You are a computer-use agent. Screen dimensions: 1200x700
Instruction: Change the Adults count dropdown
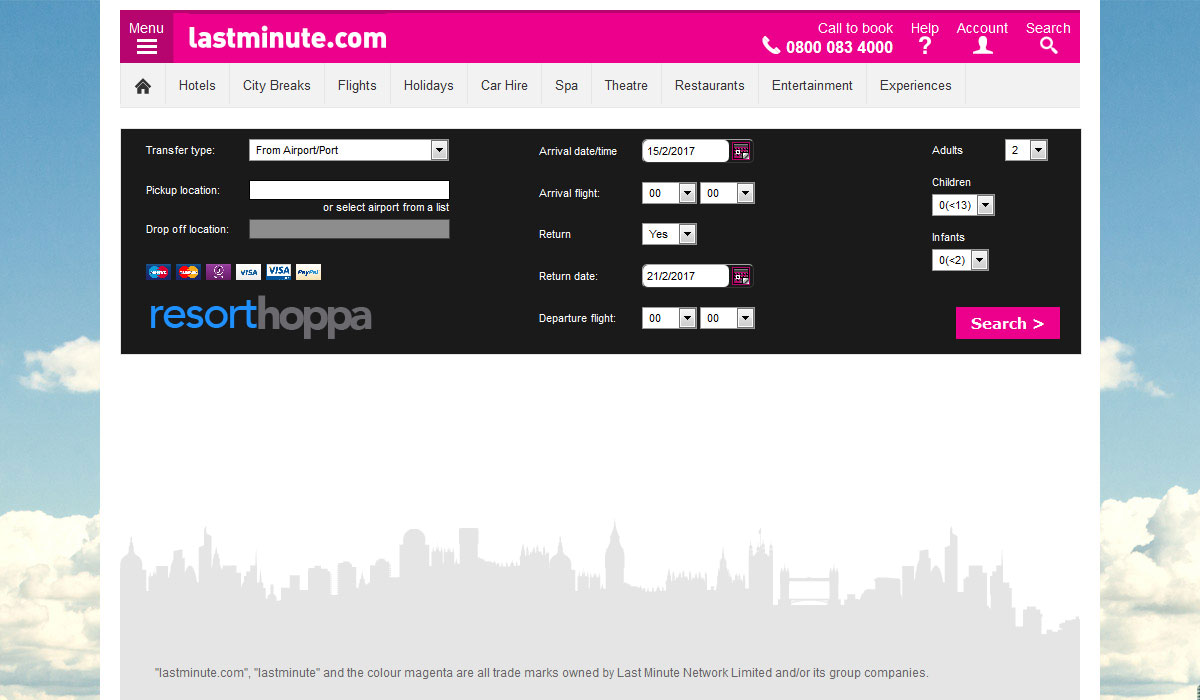click(x=1026, y=150)
